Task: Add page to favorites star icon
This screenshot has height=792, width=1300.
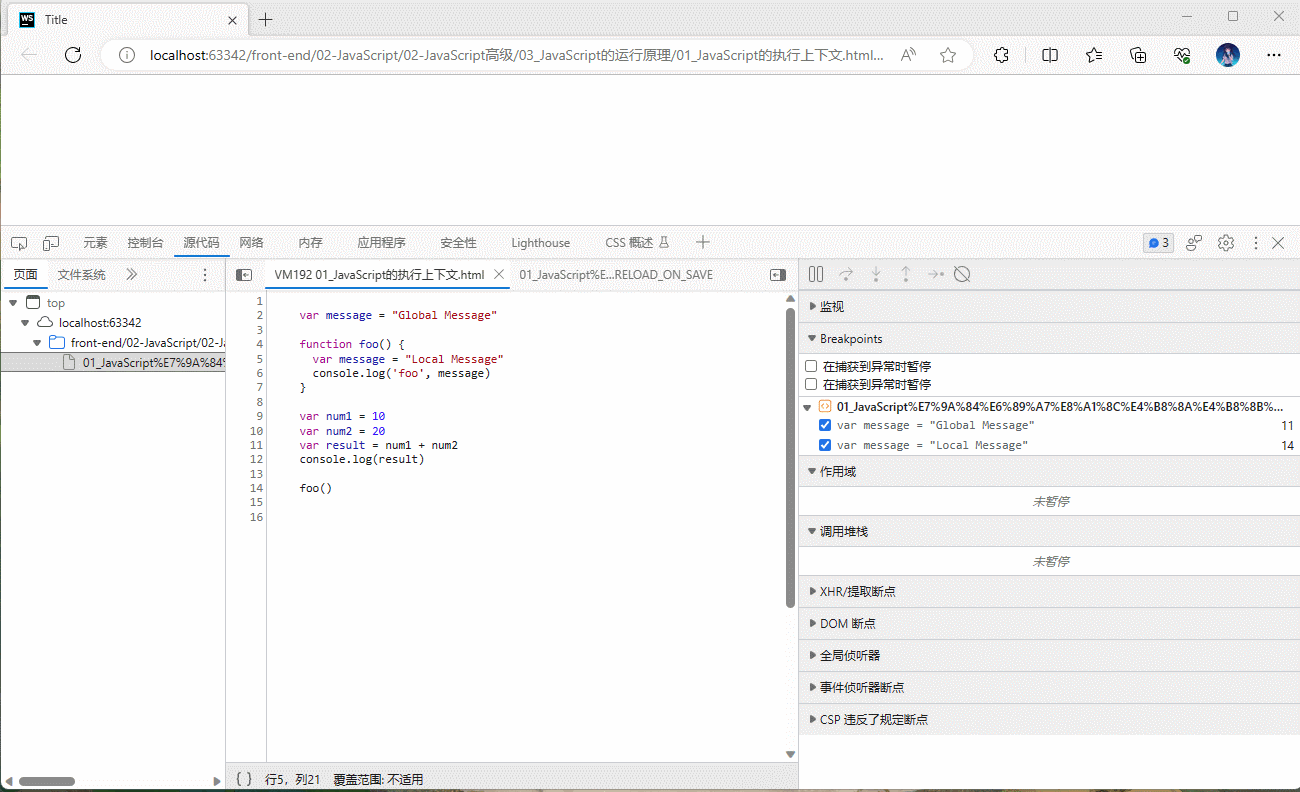Action: pos(948,56)
